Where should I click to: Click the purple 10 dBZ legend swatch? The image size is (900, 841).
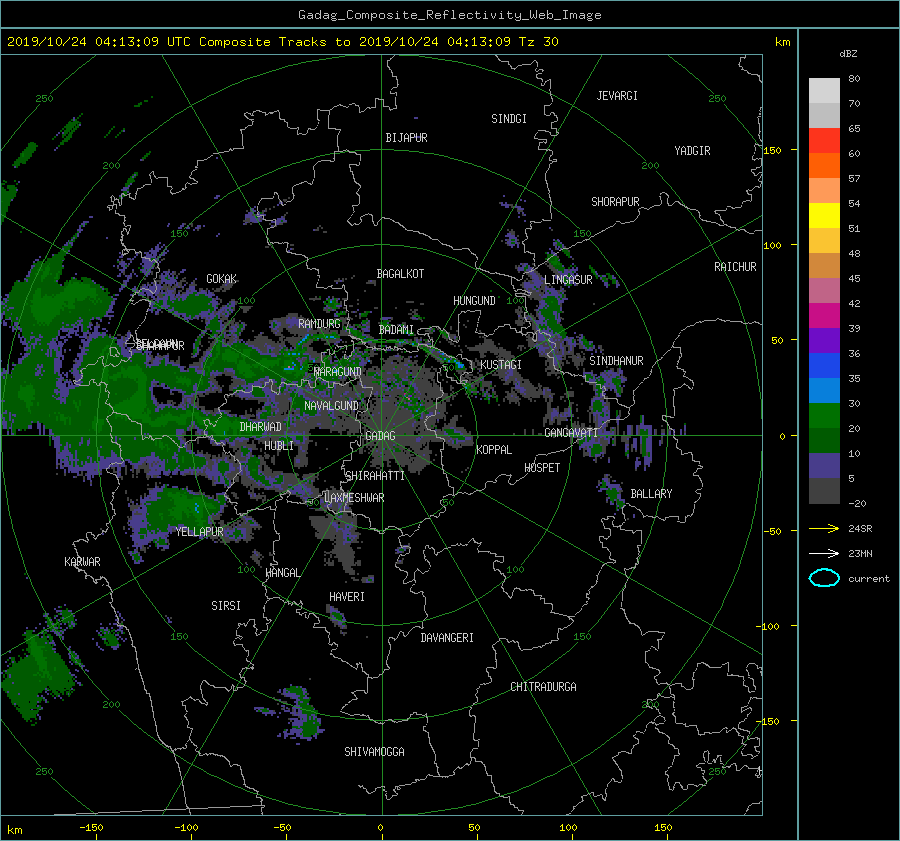824,465
